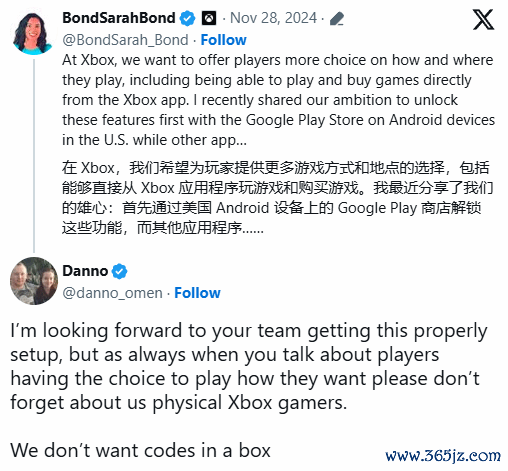Click Danno's reply text body

pyautogui.click(x=248, y=366)
